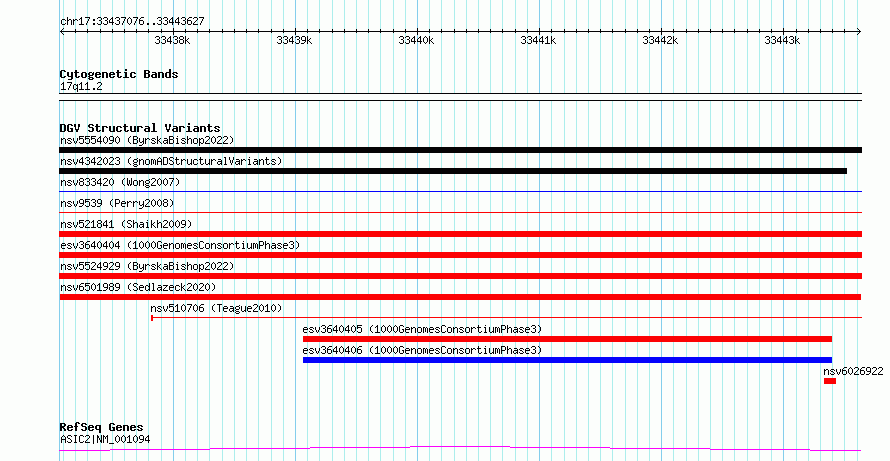Click the nsv5524929 (ByrskaBishop2022) label
890x461 pixels.
147,266
